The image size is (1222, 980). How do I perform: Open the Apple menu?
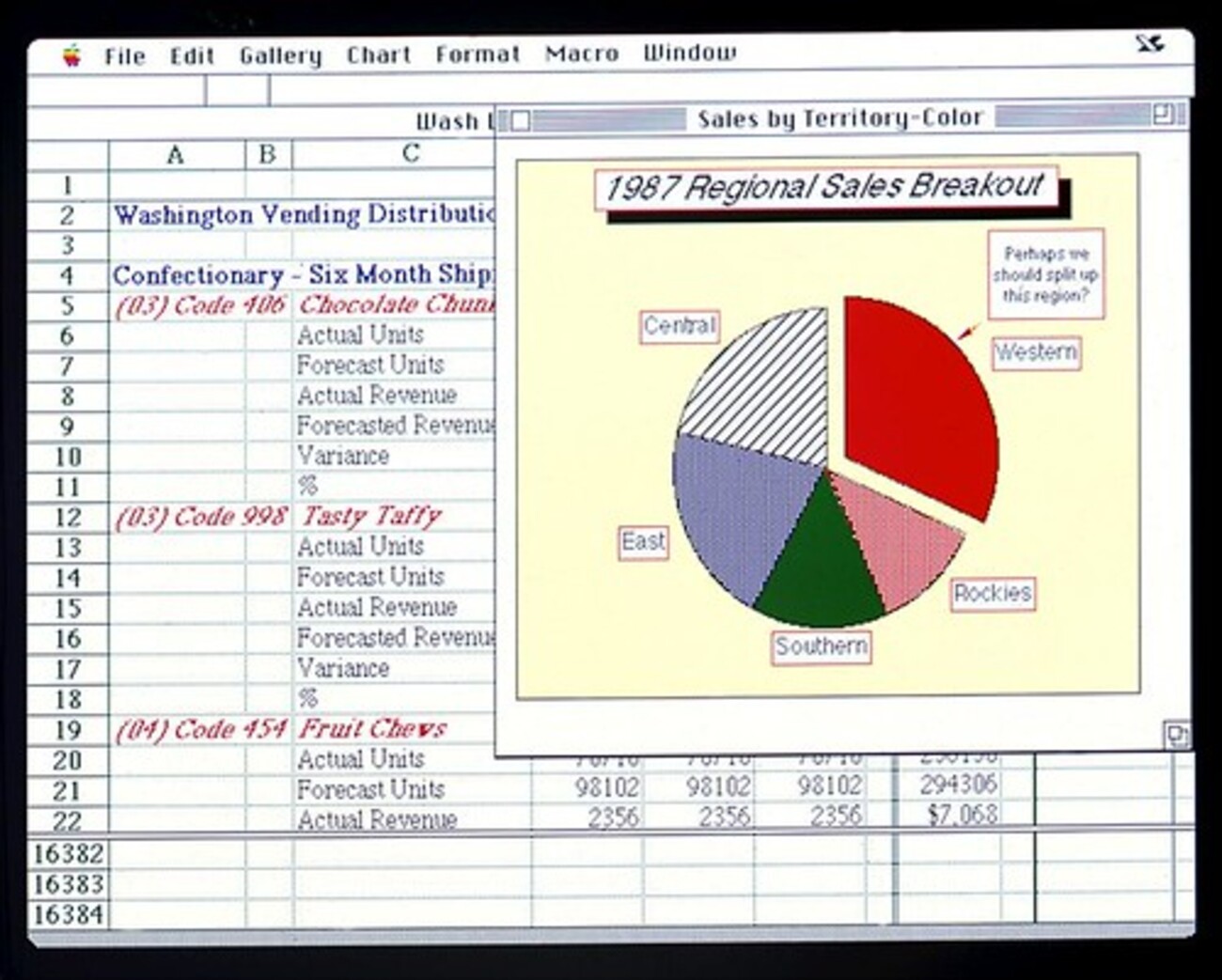[72, 55]
